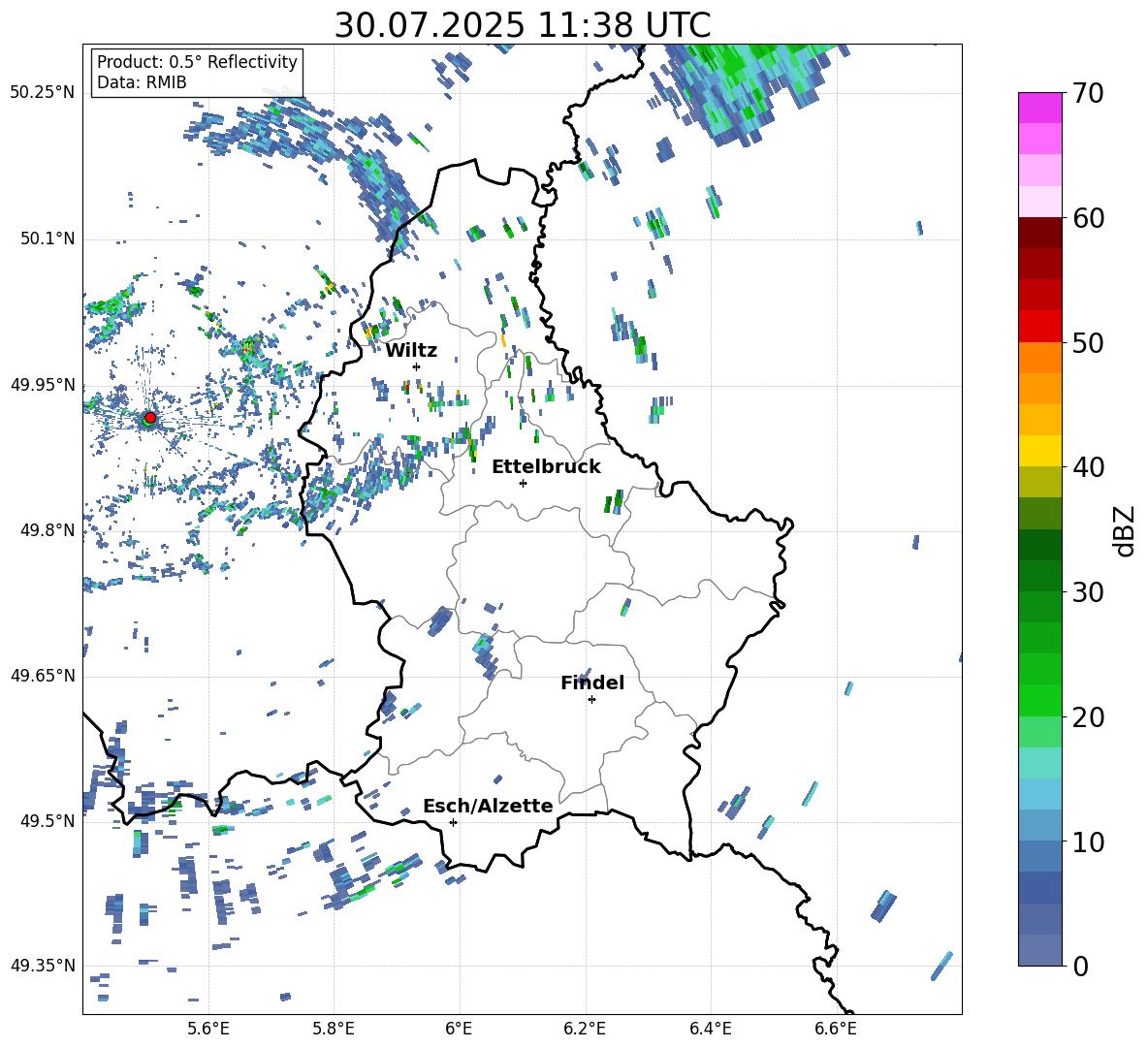Click the 49.95°N latitude label
1148x1048 pixels.
click(x=43, y=385)
